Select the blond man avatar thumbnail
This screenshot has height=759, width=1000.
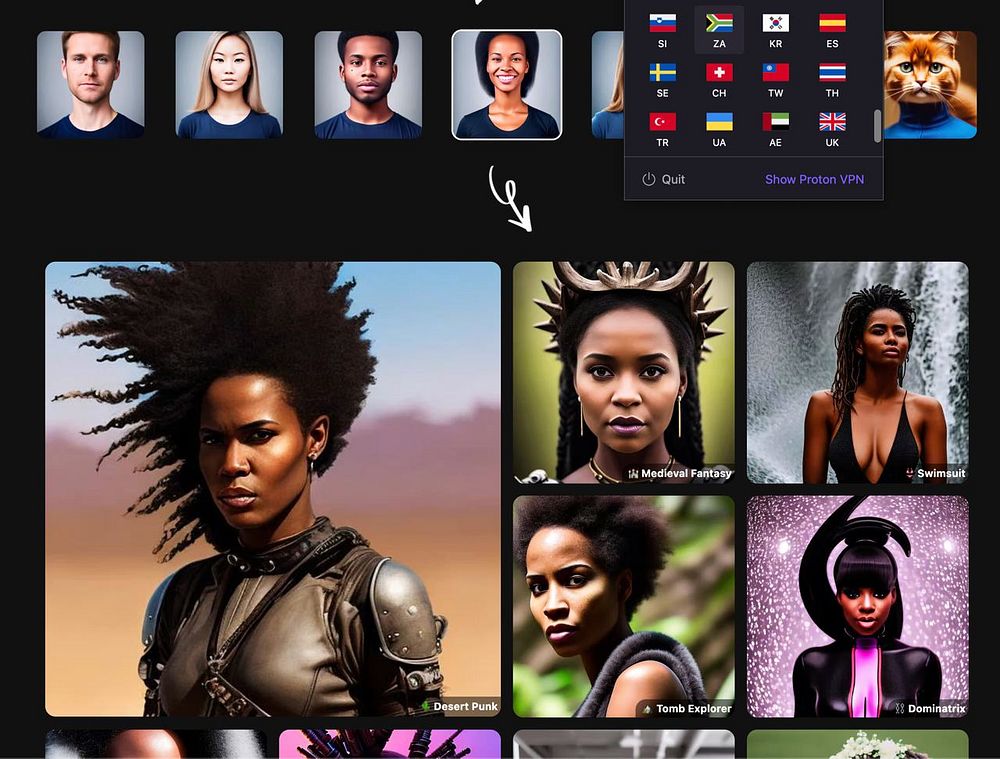point(91,85)
